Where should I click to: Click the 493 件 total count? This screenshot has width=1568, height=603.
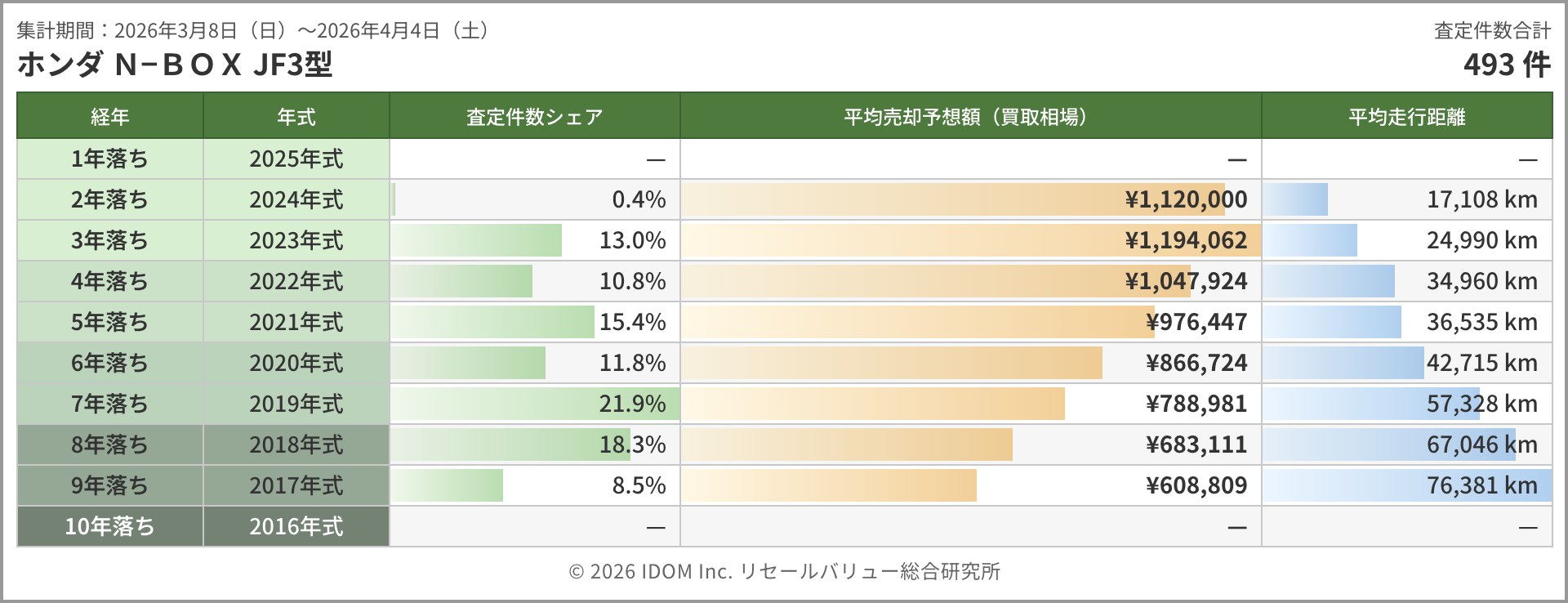coord(1506,65)
